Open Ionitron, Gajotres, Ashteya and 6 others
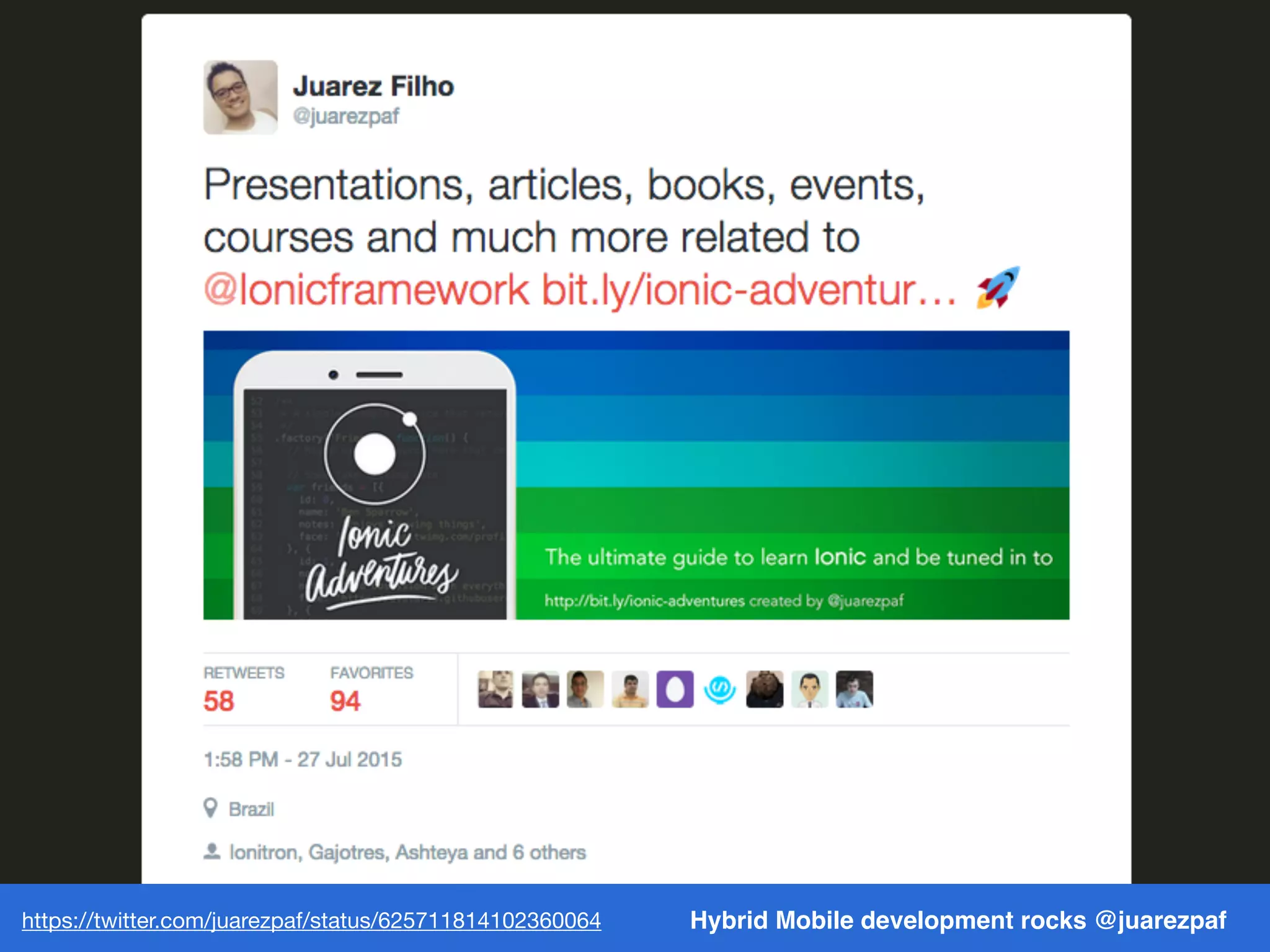Viewport: 1270px width, 952px height. pos(407,852)
